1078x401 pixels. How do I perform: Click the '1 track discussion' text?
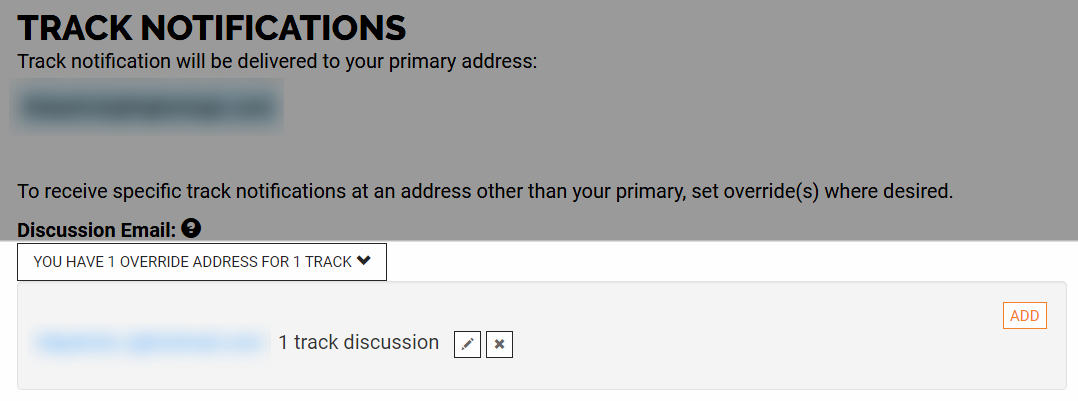(x=358, y=342)
